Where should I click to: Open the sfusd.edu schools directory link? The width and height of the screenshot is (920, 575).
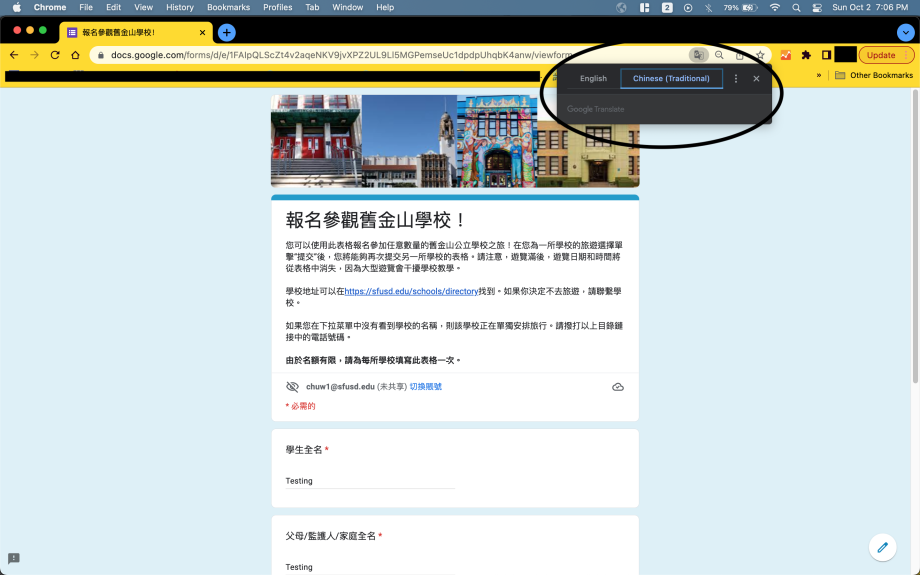pos(411,291)
